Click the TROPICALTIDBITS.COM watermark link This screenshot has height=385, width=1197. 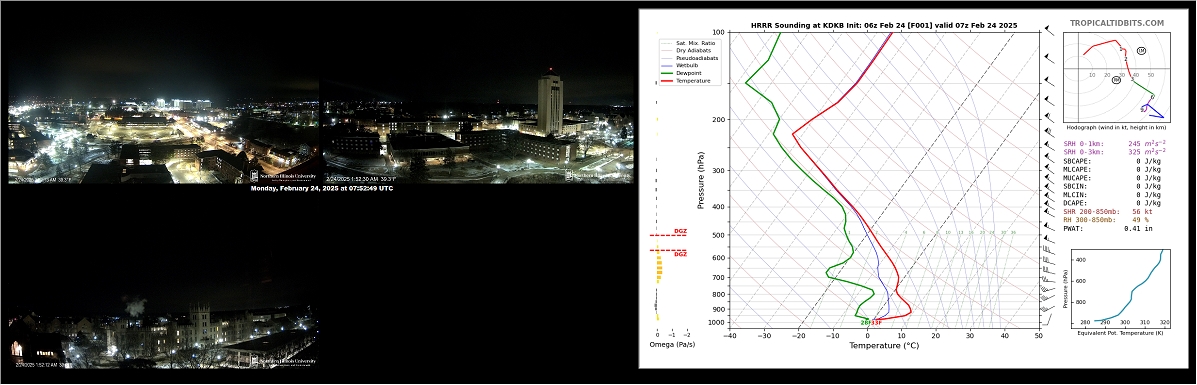click(1116, 24)
